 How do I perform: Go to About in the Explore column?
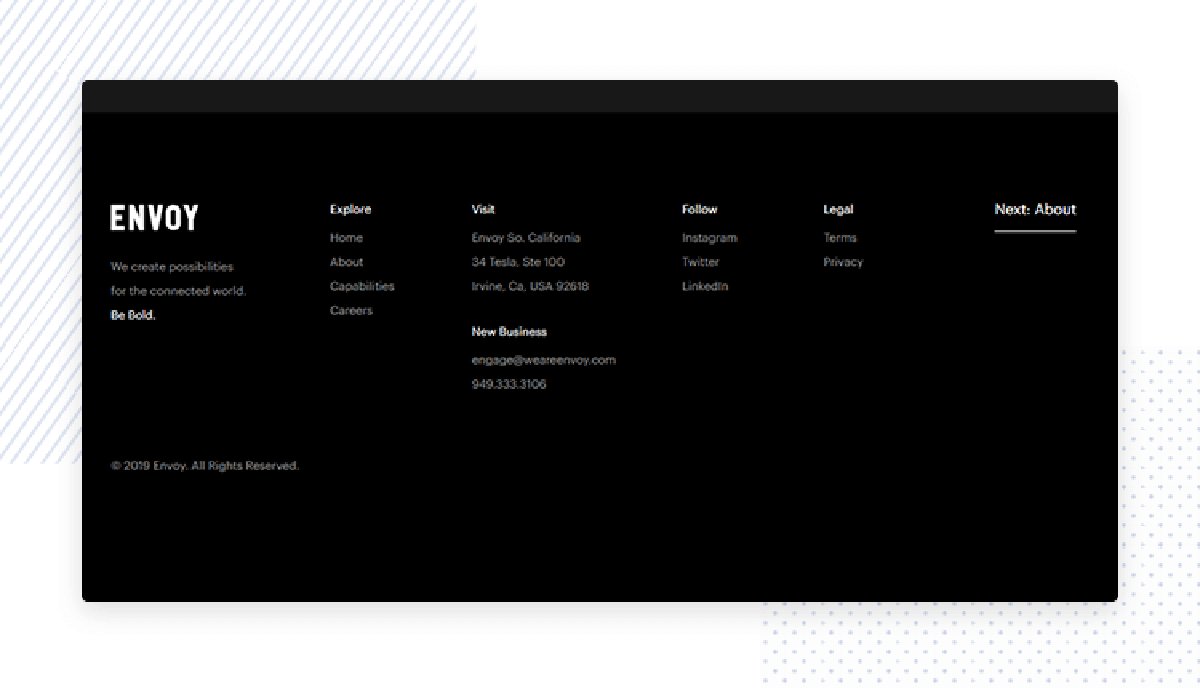coord(346,262)
